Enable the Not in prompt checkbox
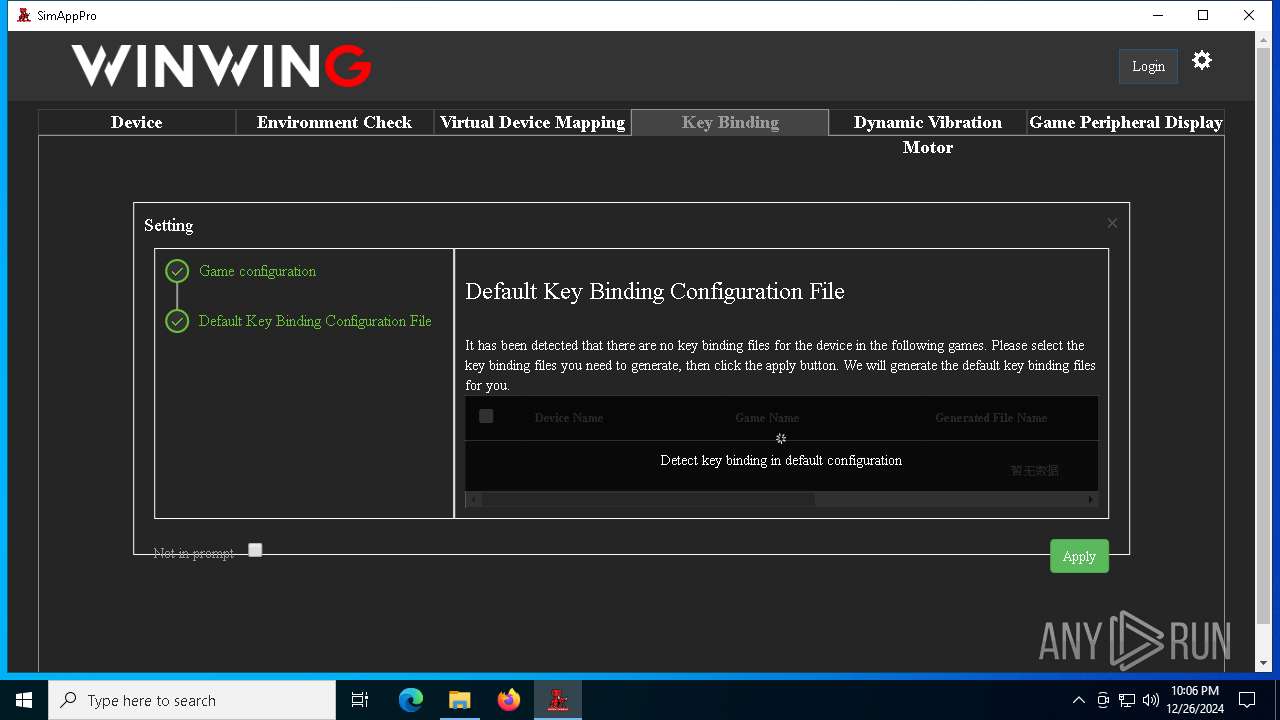Image resolution: width=1280 pixels, height=720 pixels. point(255,550)
